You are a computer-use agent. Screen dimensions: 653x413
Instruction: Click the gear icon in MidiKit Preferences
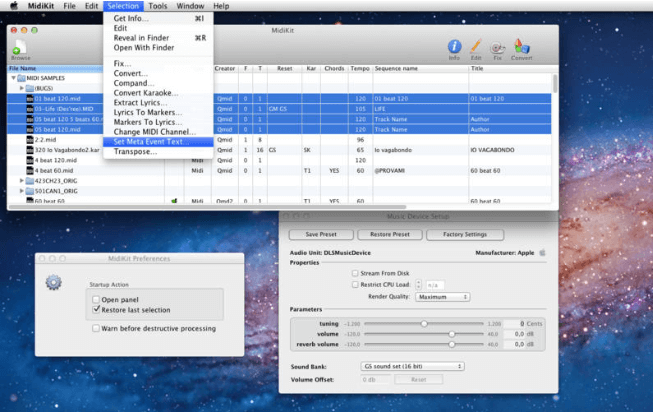coord(53,283)
